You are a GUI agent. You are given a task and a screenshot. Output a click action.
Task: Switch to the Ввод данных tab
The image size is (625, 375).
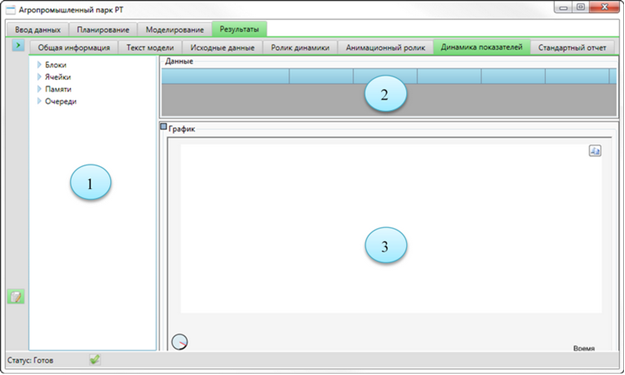coord(38,29)
